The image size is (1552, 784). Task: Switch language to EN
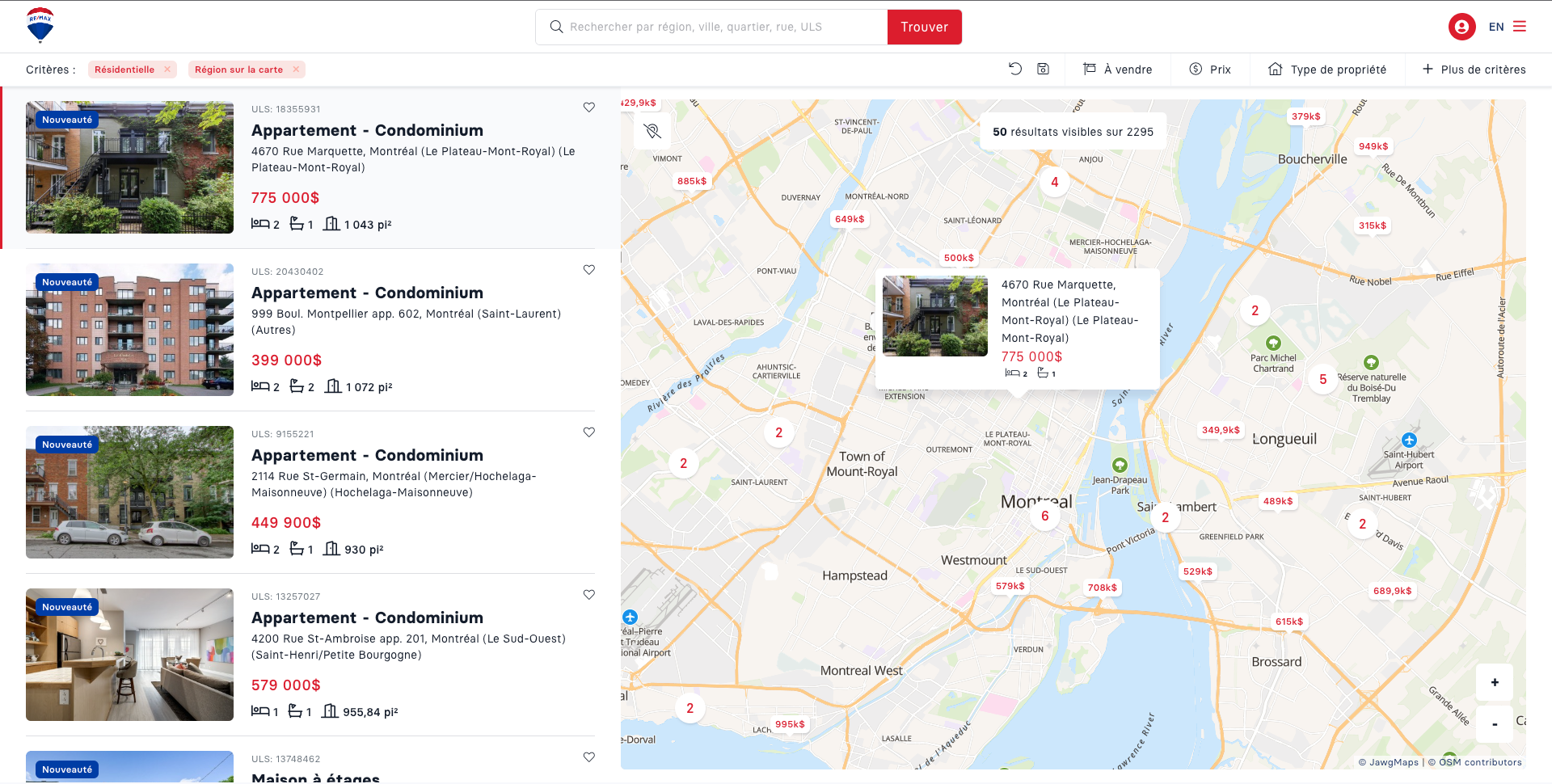(x=1496, y=27)
